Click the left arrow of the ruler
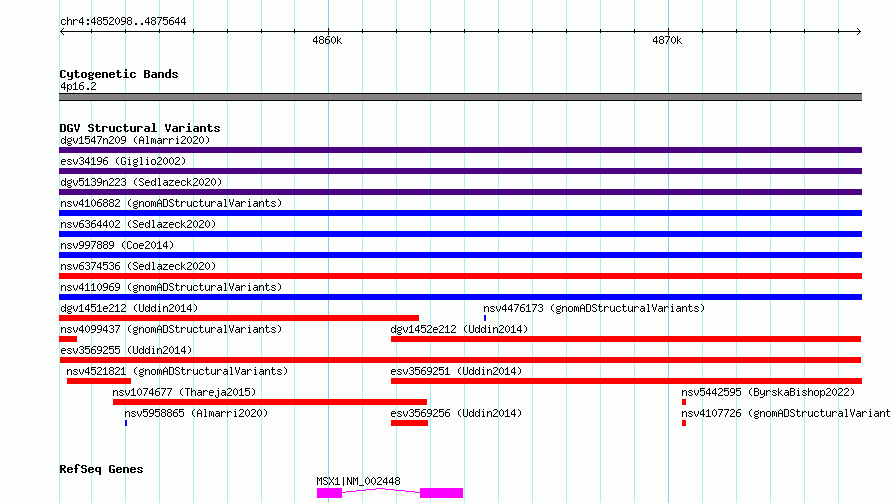 coord(62,32)
